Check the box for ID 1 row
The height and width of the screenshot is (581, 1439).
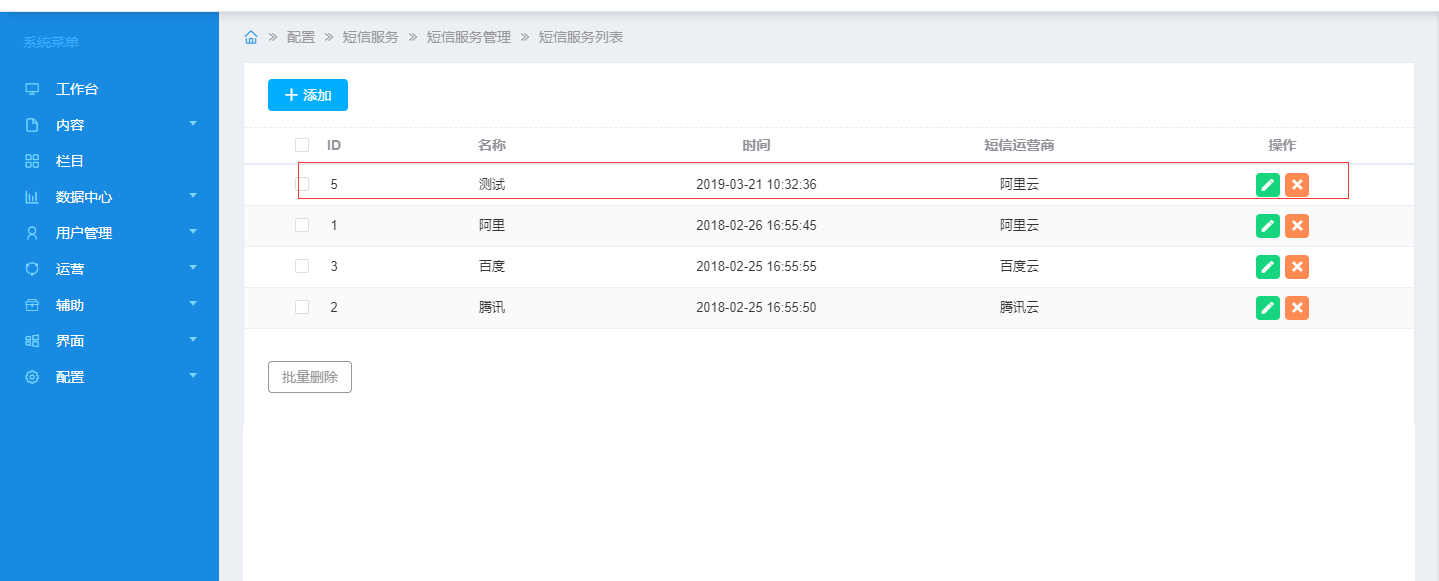click(302, 225)
